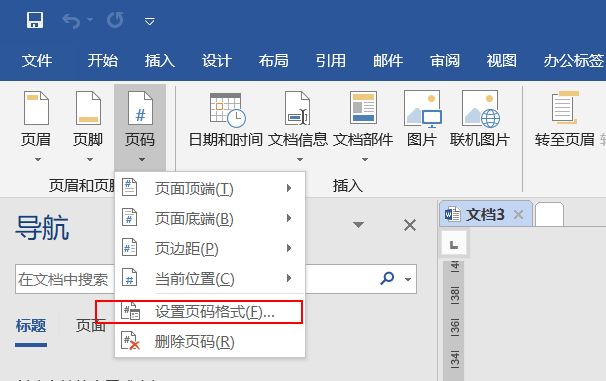Click the tab stop selector L icon
The width and height of the screenshot is (606, 381).
point(454,244)
